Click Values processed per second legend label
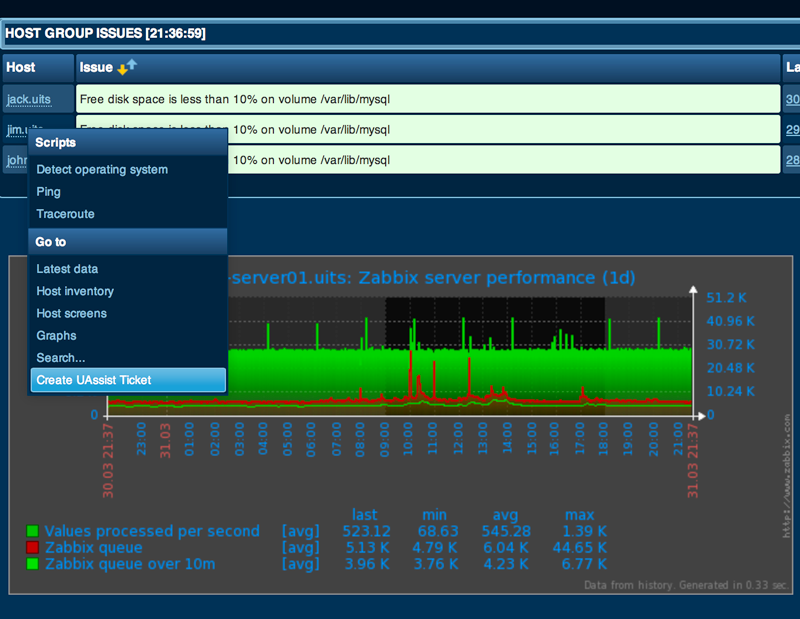800x619 pixels. [x=152, y=531]
